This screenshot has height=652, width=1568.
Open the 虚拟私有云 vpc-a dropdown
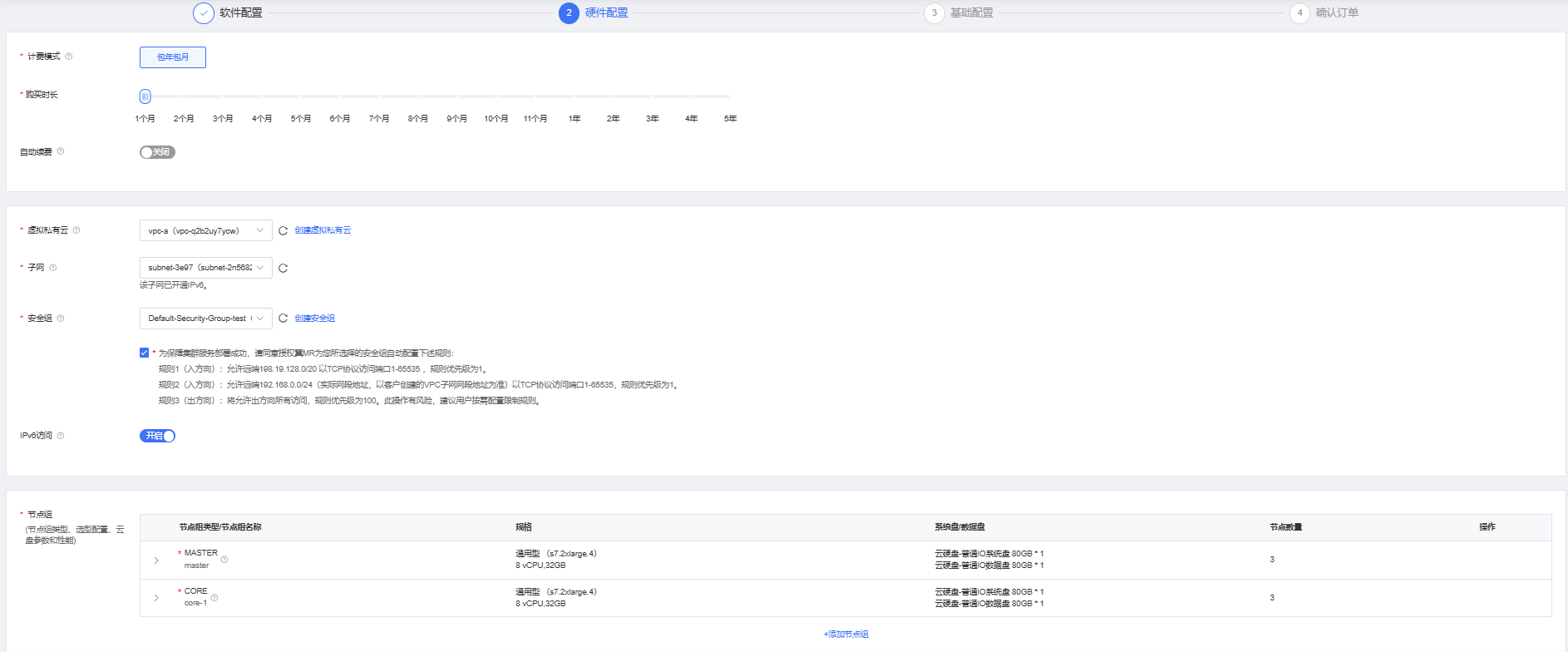pyautogui.click(x=206, y=230)
